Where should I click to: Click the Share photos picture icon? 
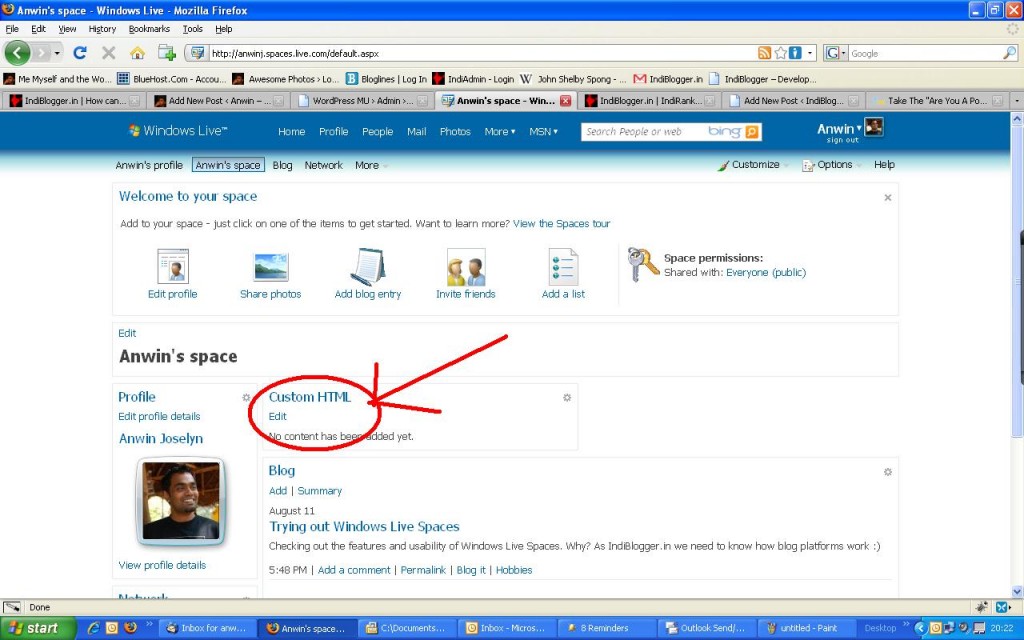(x=271, y=266)
